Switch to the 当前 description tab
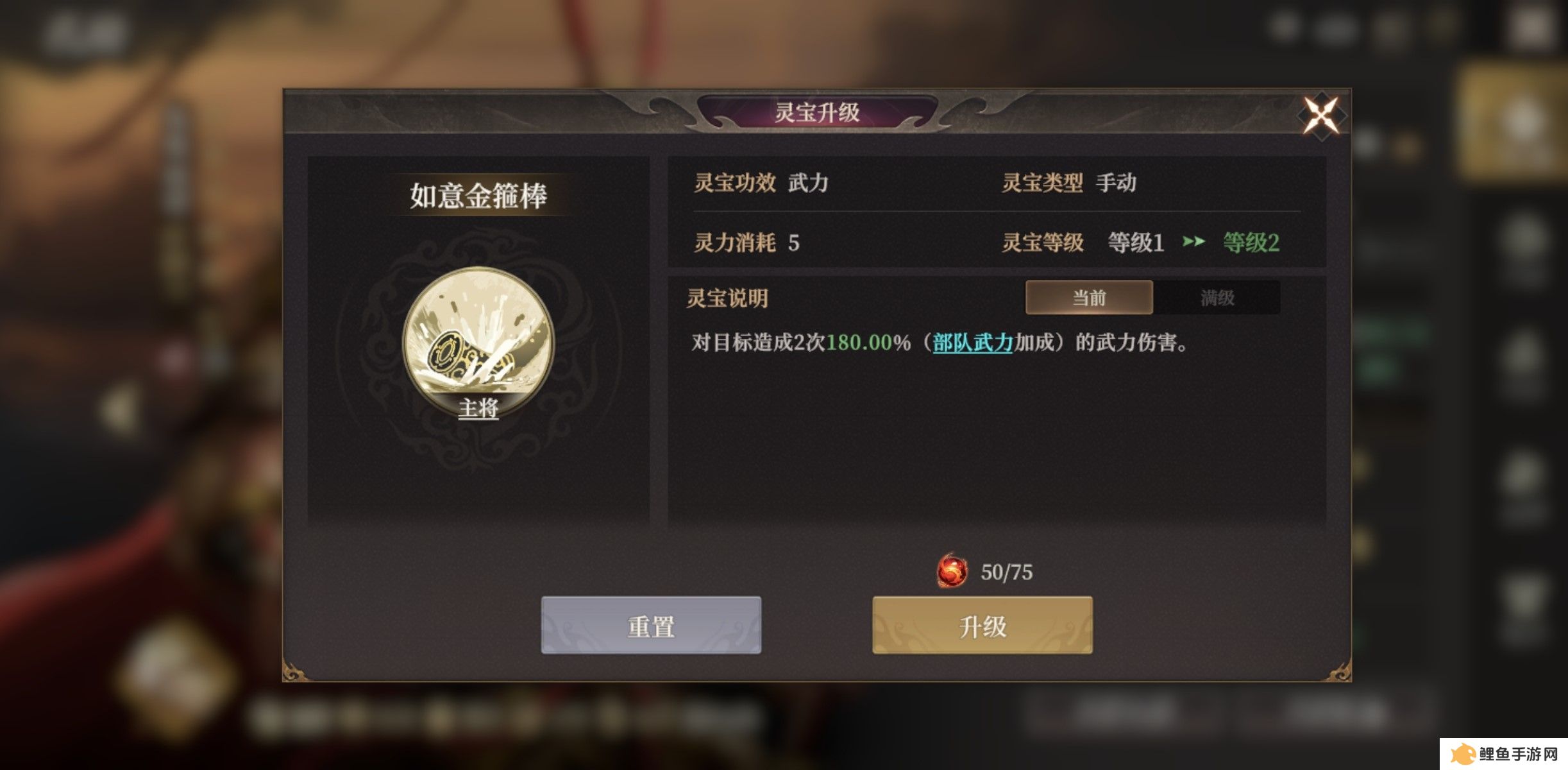 coord(1089,298)
